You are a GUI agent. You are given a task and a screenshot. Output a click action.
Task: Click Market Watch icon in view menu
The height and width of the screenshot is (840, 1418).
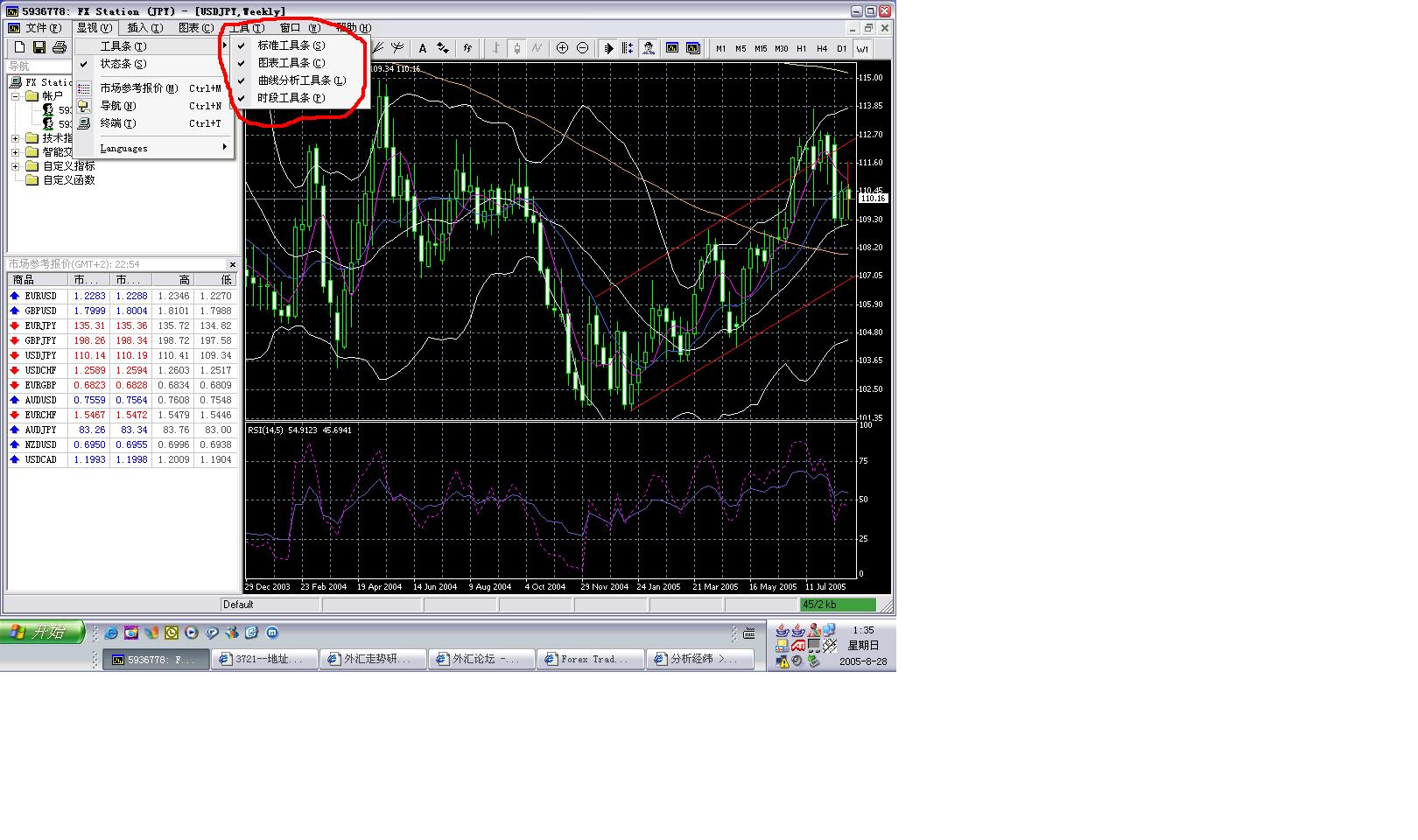pos(84,88)
